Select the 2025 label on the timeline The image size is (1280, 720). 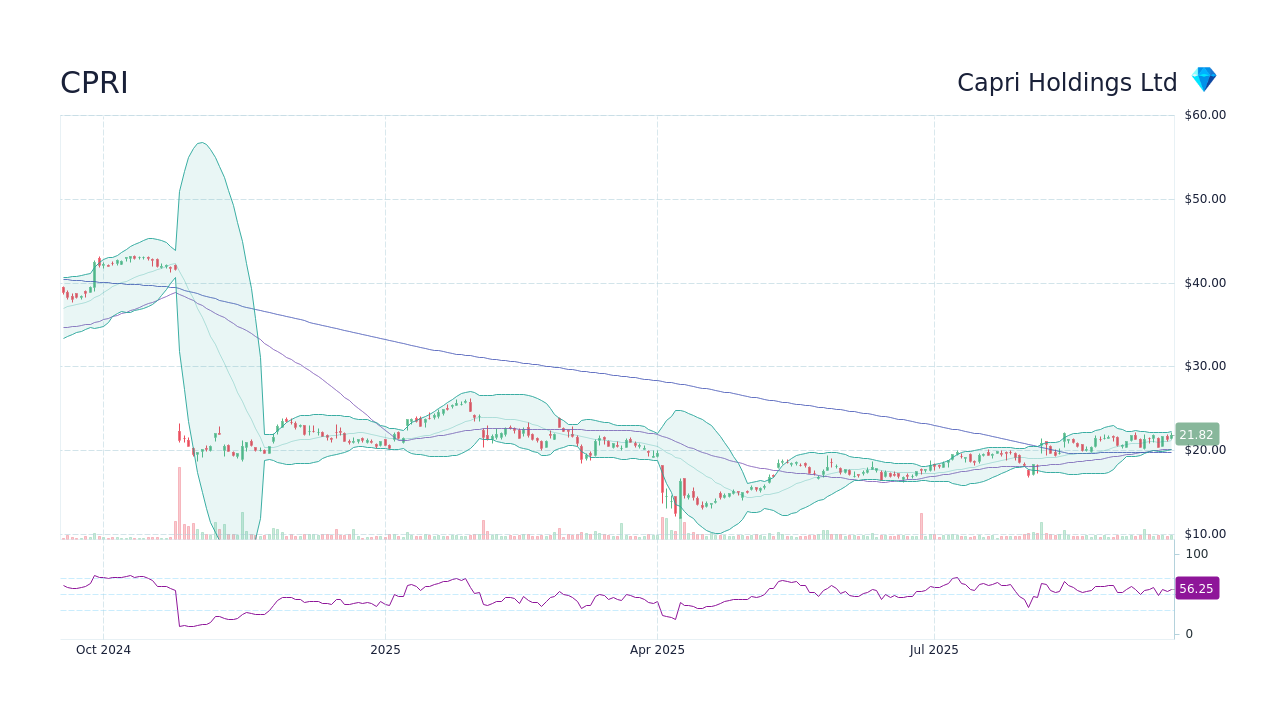click(x=385, y=650)
